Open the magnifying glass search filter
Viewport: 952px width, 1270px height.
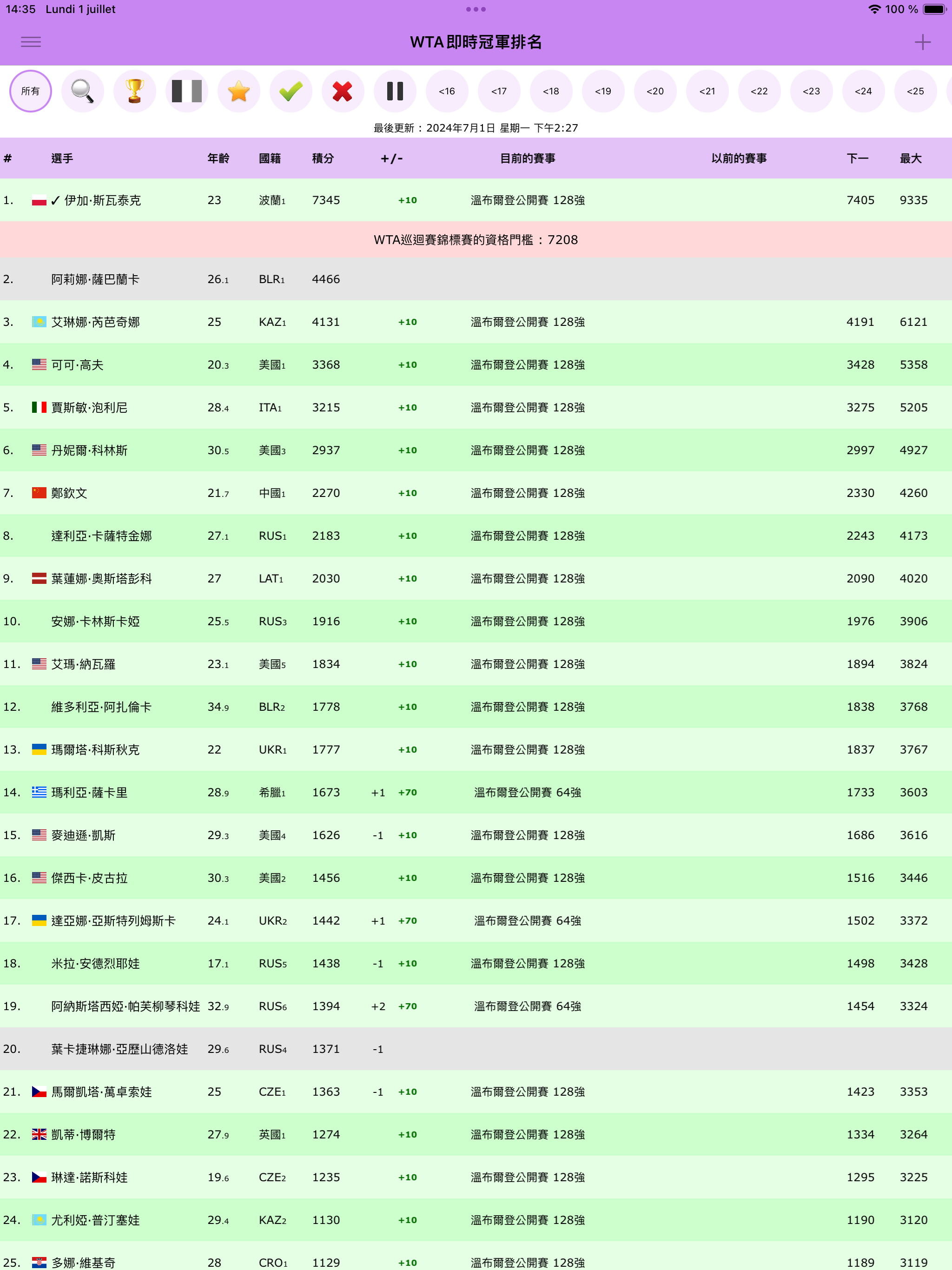tap(83, 91)
